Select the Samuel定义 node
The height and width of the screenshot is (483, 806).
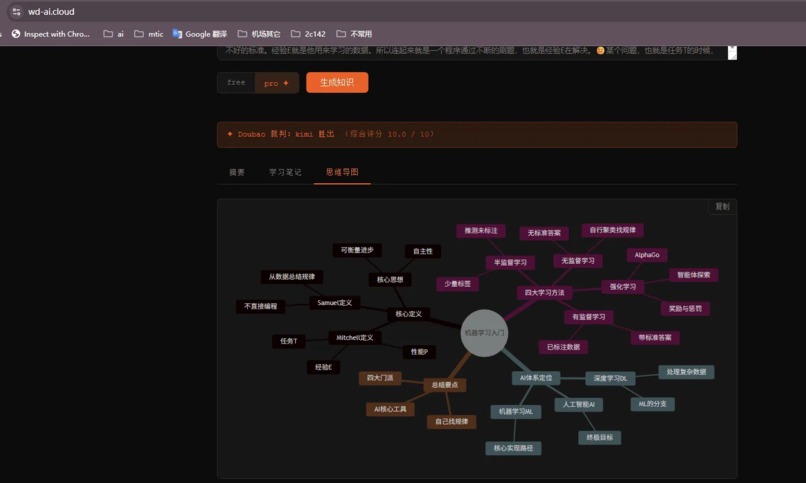click(335, 303)
